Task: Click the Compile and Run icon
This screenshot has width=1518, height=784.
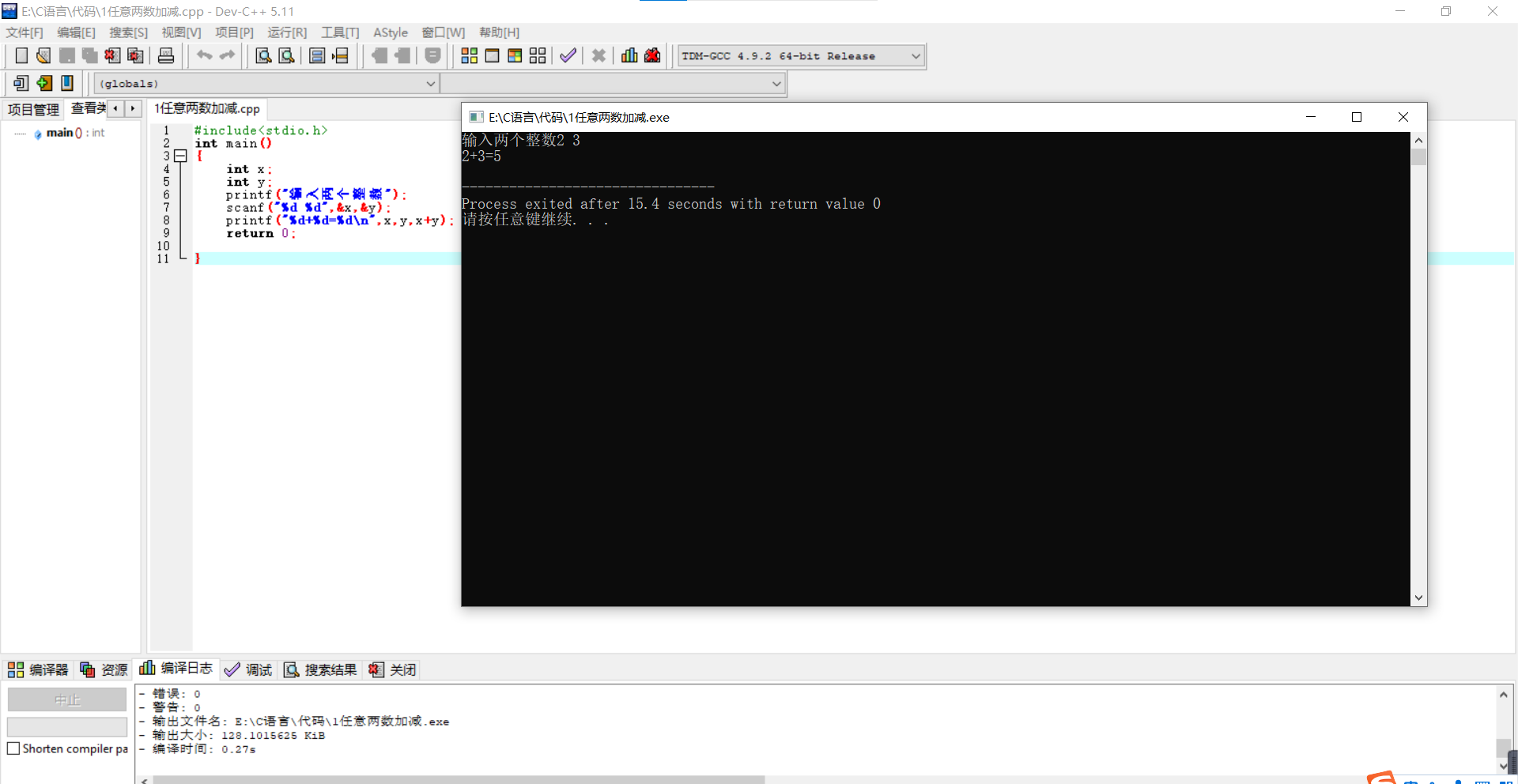Action: point(515,55)
